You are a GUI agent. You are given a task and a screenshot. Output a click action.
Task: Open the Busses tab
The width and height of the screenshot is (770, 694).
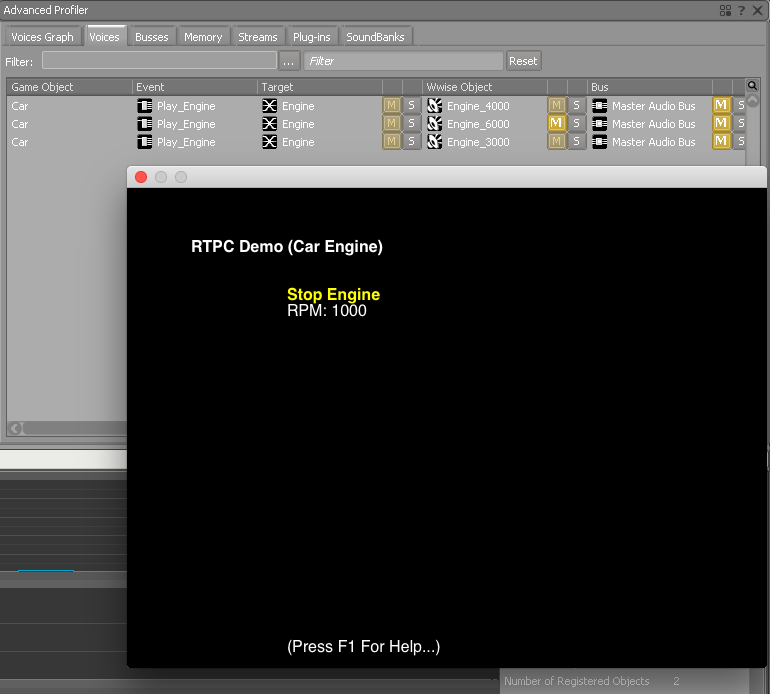(x=151, y=37)
